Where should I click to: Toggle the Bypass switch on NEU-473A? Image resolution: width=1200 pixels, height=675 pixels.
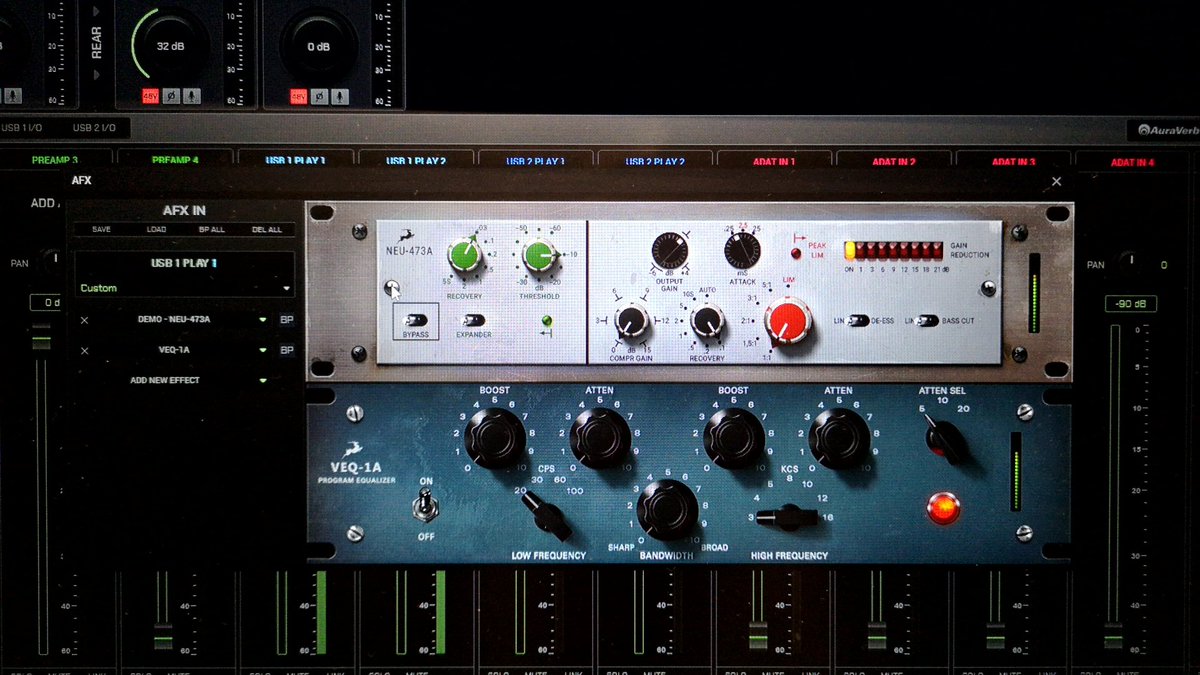(x=415, y=318)
